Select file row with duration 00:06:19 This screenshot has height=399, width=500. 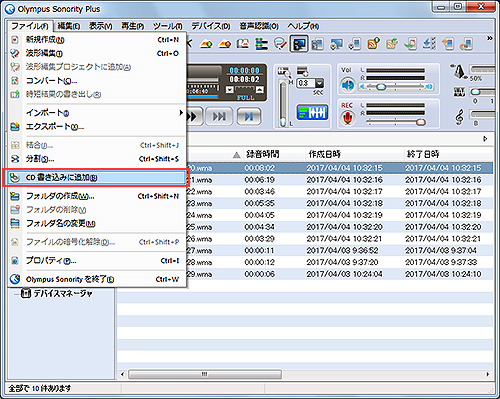click(x=305, y=180)
